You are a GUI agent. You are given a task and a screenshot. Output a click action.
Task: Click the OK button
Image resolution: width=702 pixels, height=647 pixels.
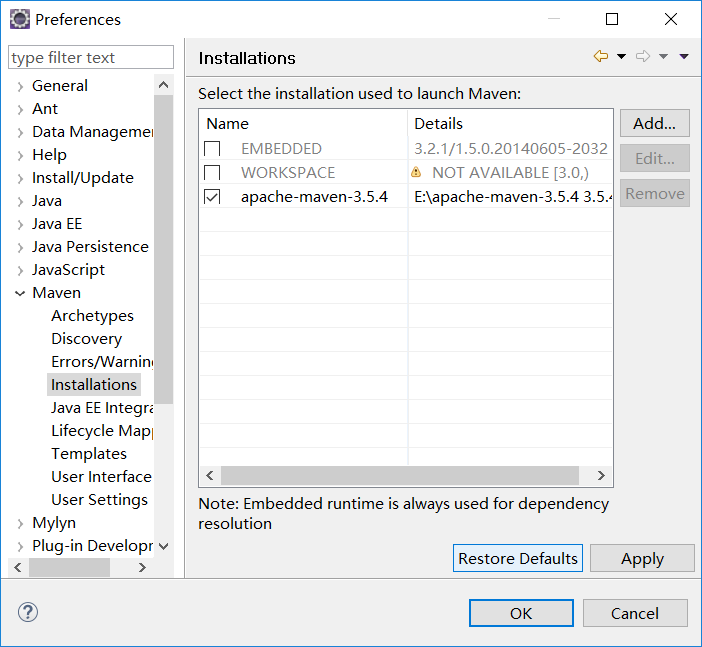(521, 613)
